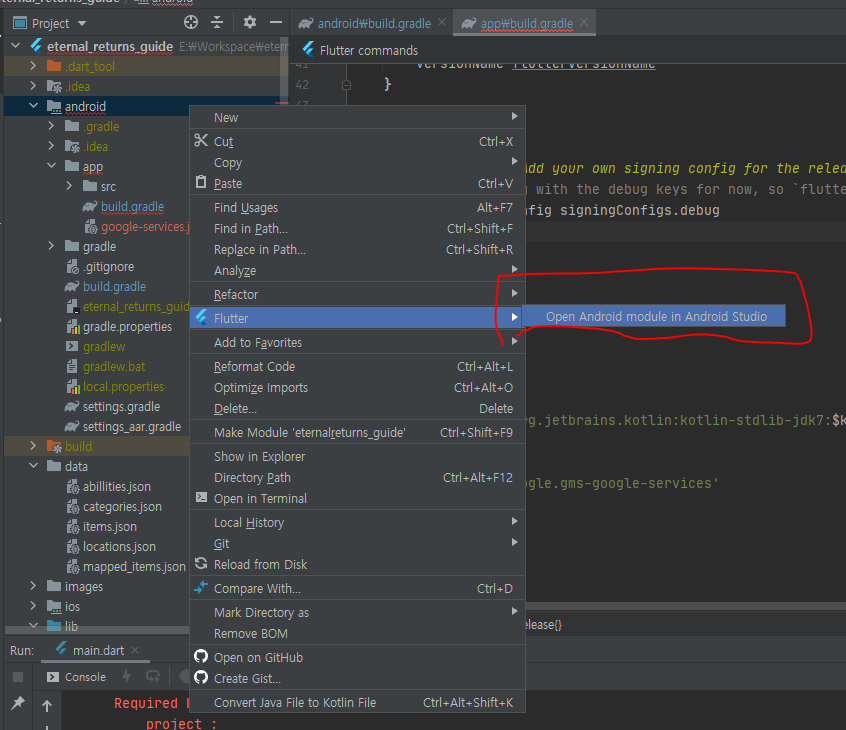Choose Compare With...
The height and width of the screenshot is (730, 846).
pos(357,588)
